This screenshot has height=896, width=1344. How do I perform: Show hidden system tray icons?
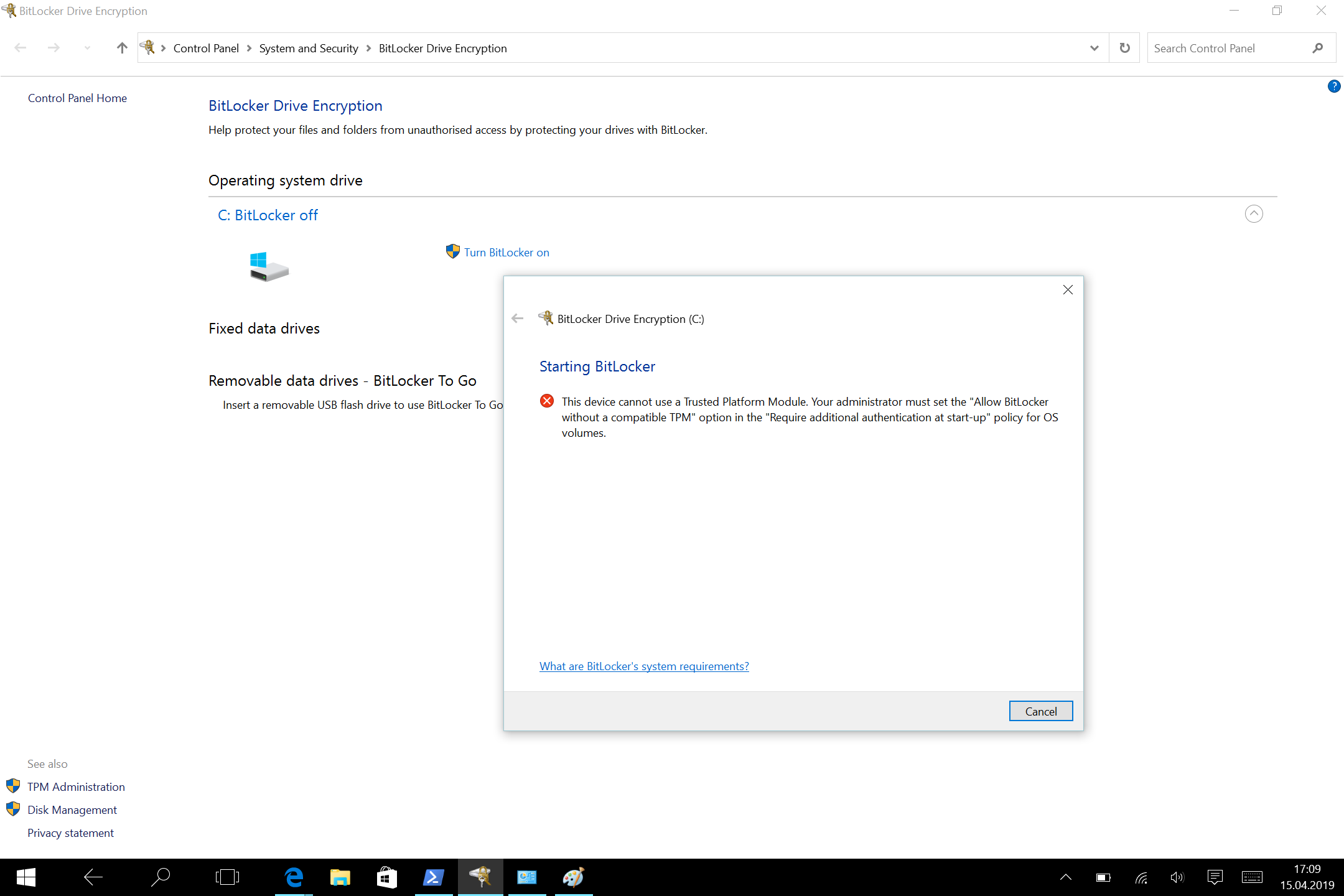[1065, 877]
